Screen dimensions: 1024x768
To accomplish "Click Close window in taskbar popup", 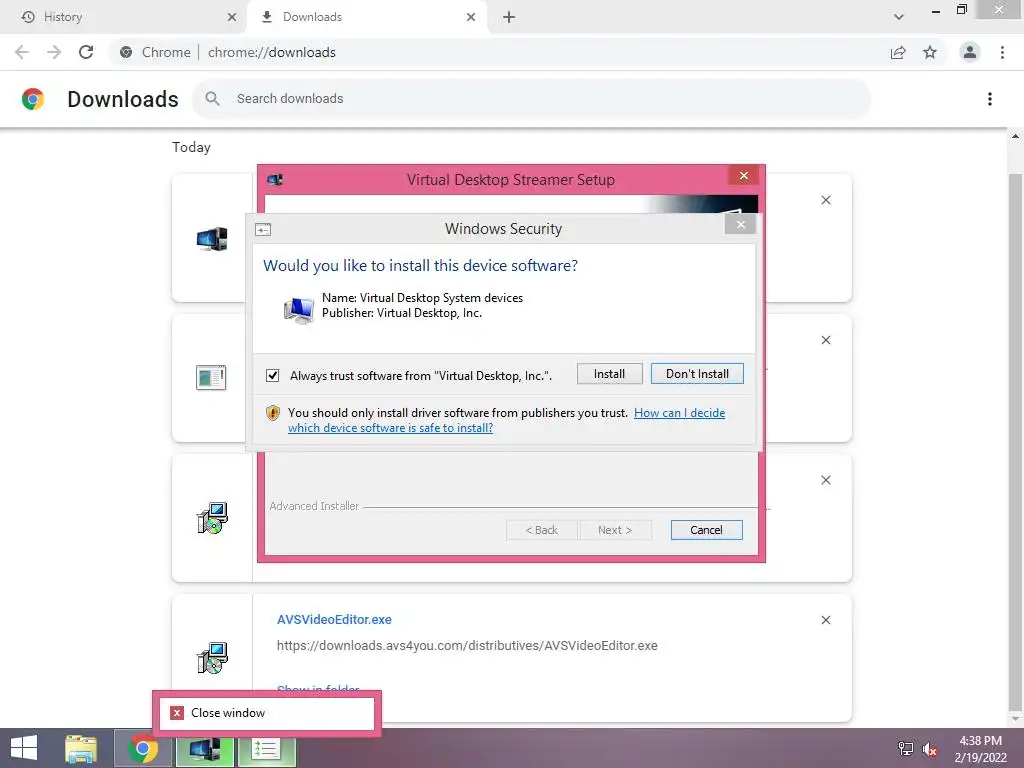I will [x=266, y=712].
